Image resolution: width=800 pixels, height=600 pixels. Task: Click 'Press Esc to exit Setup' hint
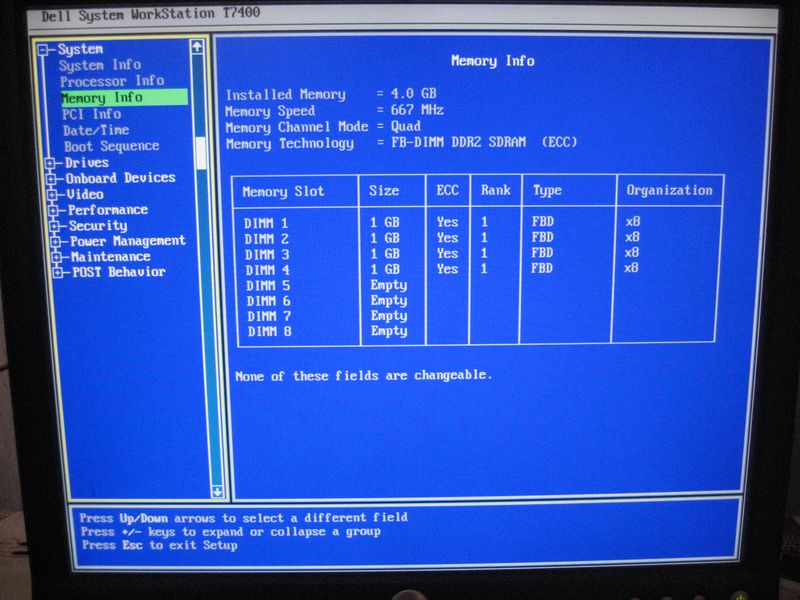click(160, 545)
